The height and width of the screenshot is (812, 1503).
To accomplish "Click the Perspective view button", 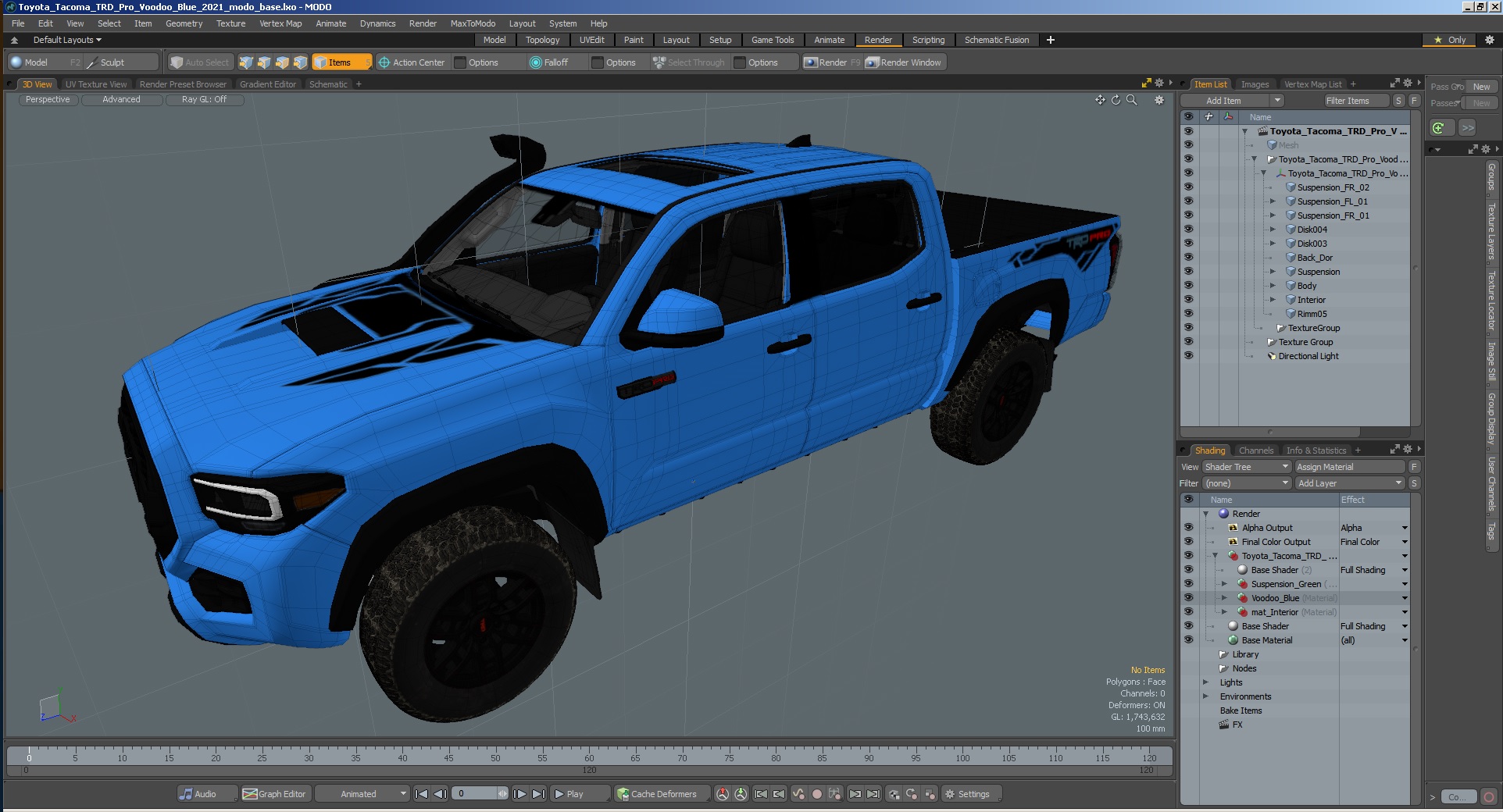I will [48, 100].
